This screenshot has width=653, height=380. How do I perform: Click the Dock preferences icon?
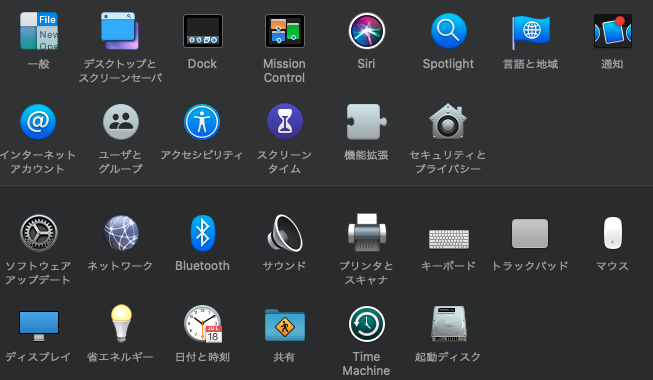[x=202, y=31]
